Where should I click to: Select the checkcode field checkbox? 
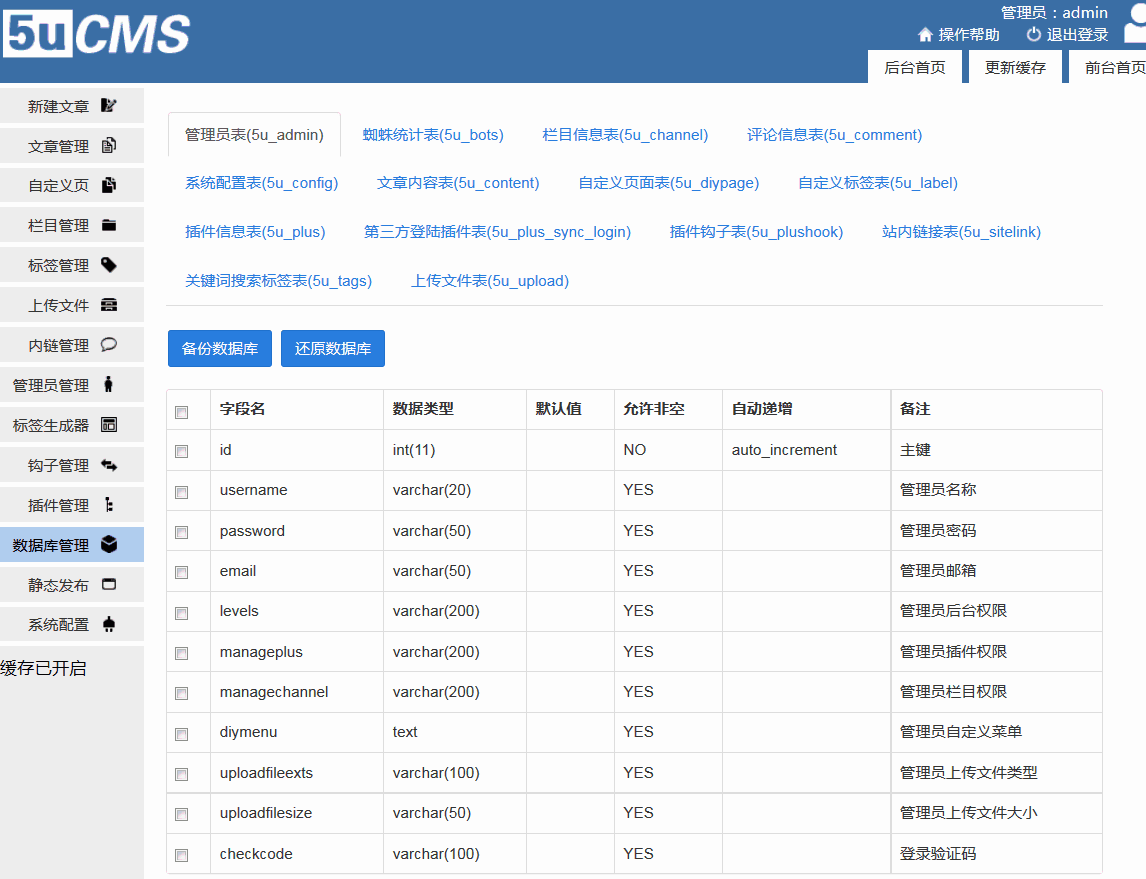click(x=181, y=855)
